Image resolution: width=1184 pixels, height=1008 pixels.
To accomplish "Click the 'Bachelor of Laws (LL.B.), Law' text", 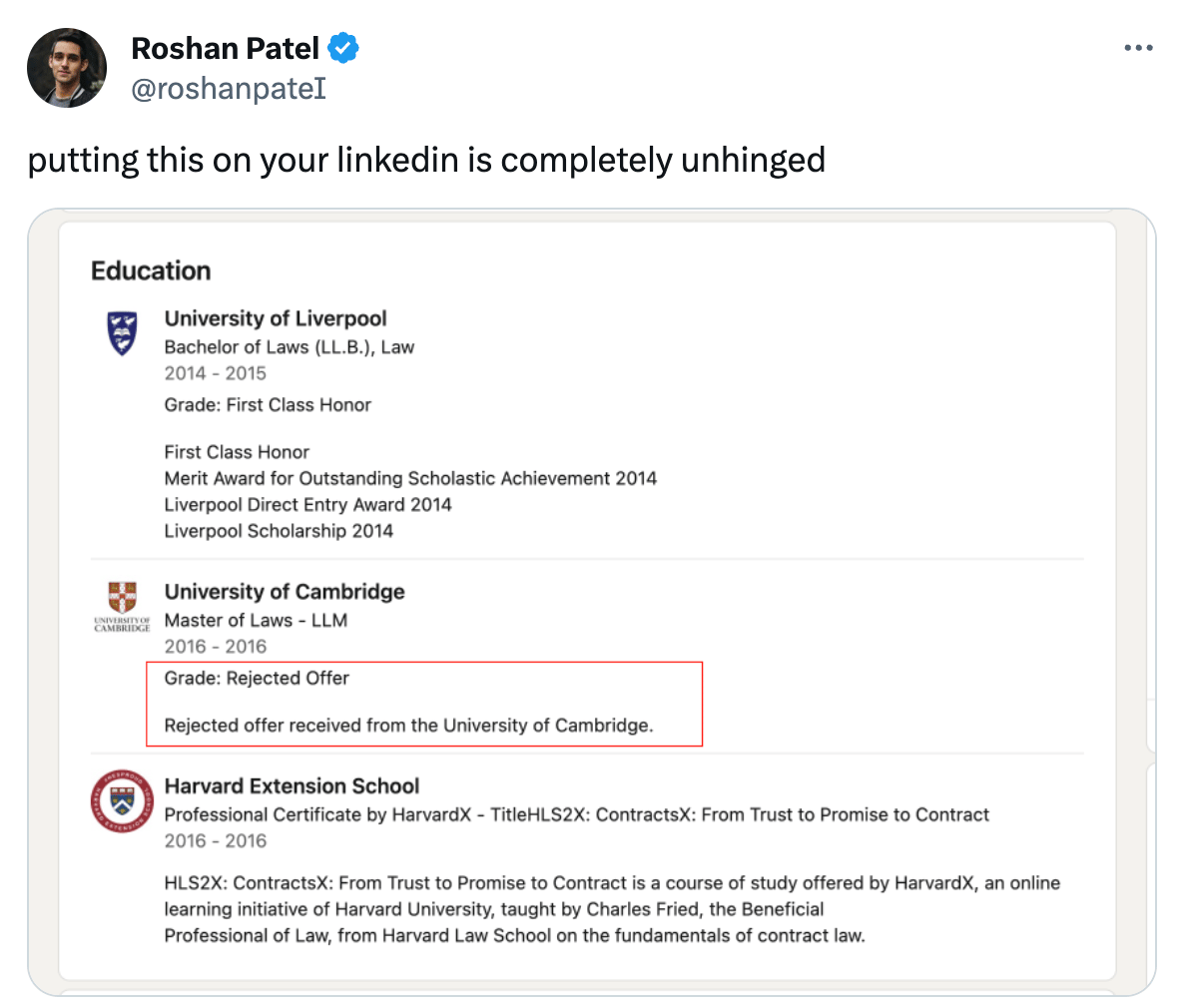I will (290, 347).
